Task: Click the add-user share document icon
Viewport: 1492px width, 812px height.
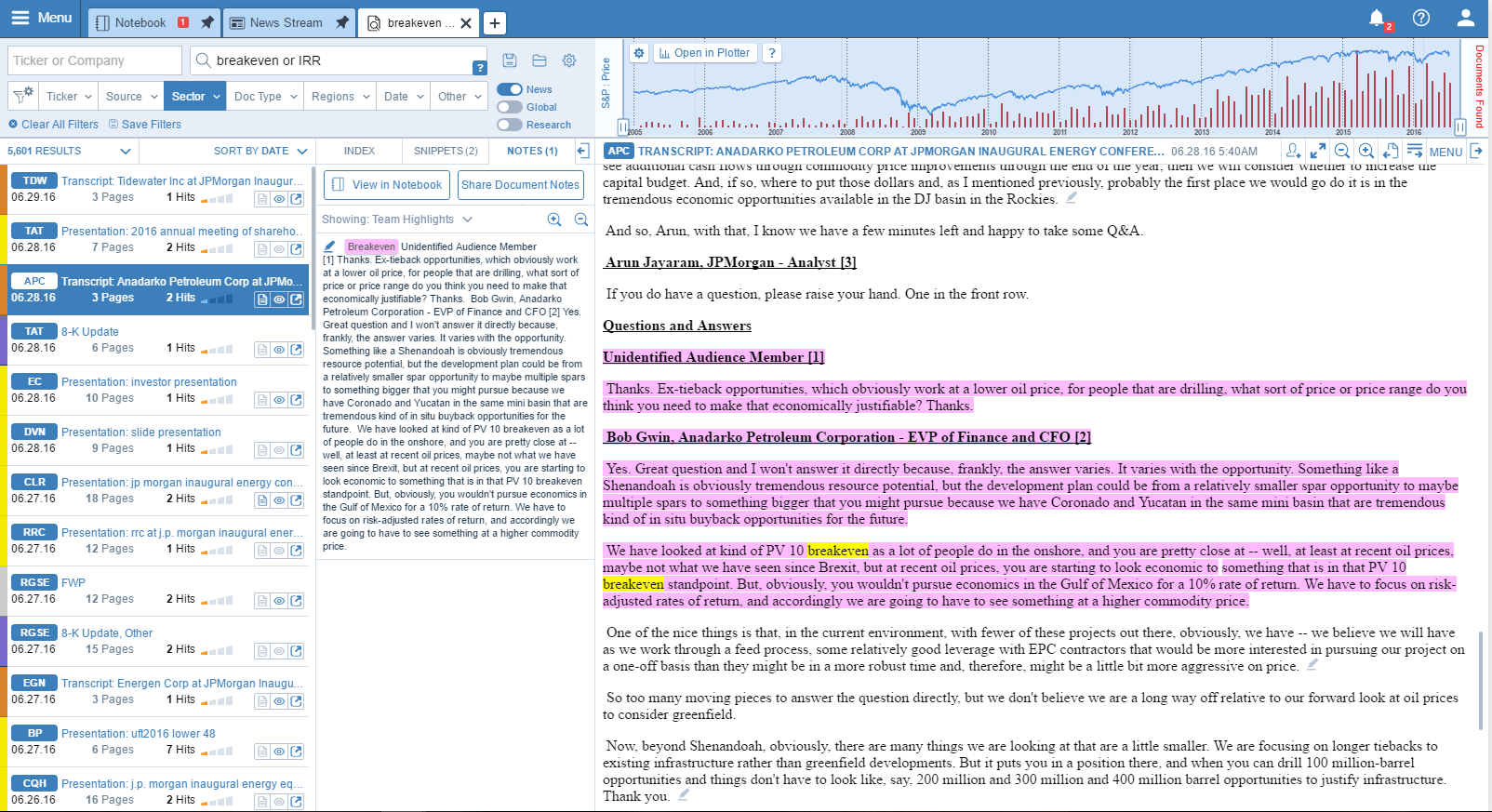Action: [1294, 151]
